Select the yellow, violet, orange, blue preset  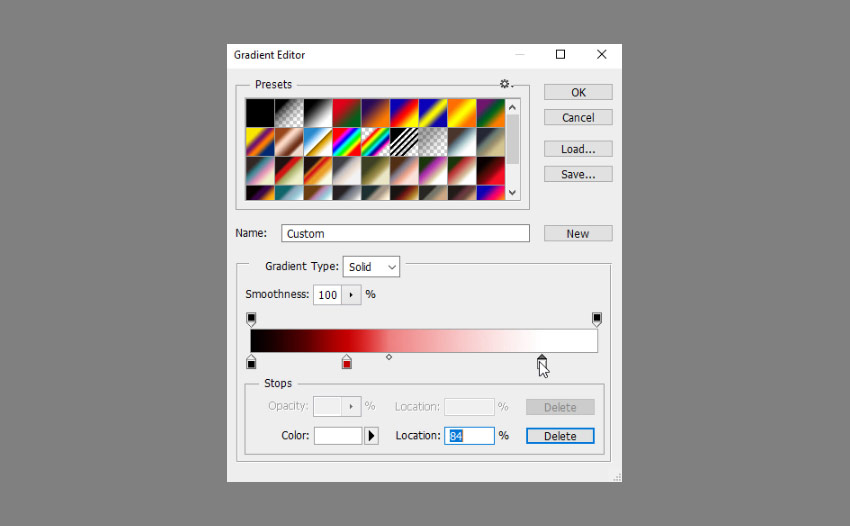coord(260,142)
